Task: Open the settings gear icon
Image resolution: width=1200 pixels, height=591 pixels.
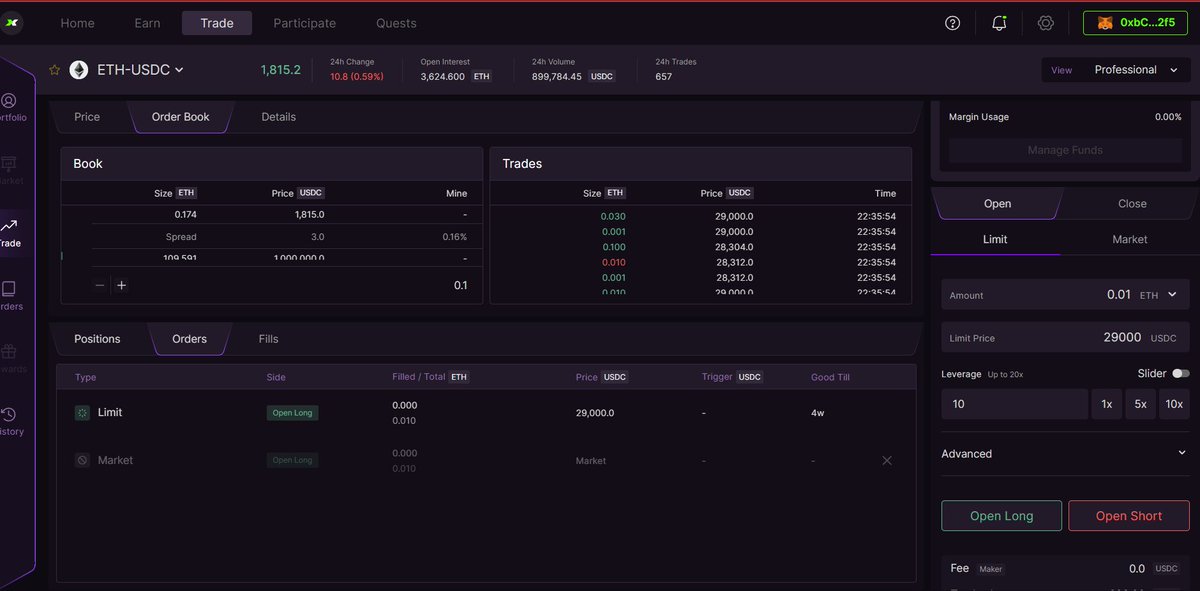Action: pyautogui.click(x=1046, y=23)
